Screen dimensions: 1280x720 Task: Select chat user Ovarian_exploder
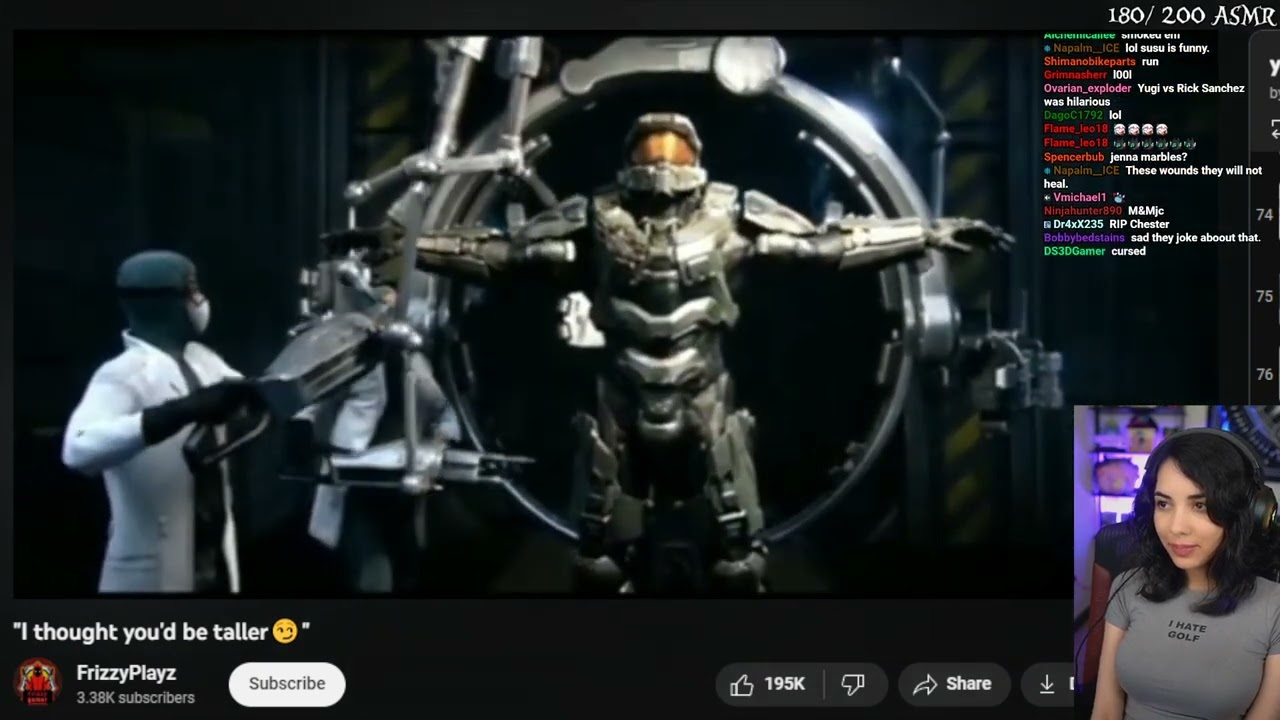coord(1087,88)
